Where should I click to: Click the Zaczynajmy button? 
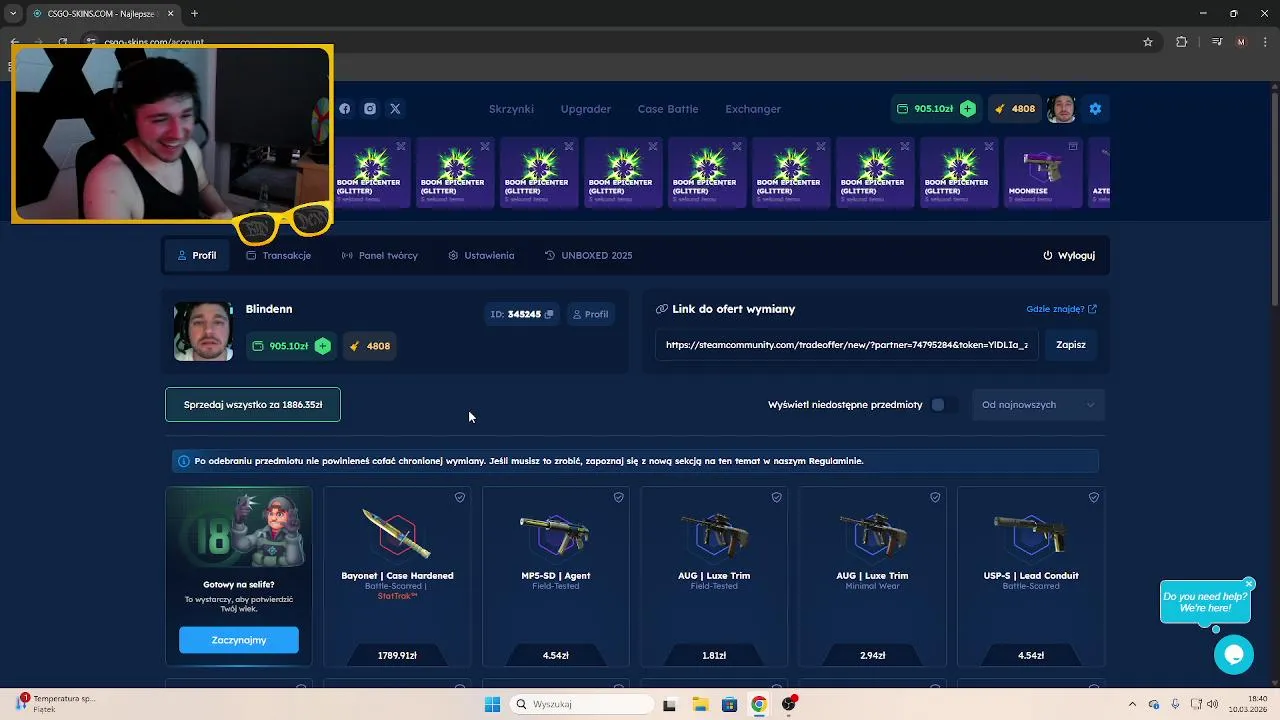239,640
